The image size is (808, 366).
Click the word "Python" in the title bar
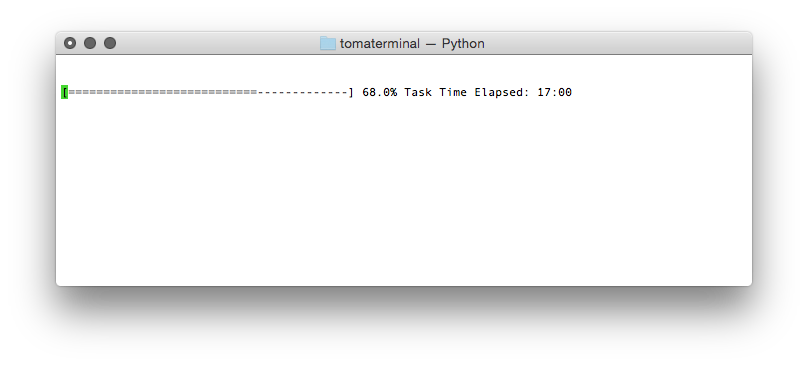click(x=463, y=44)
